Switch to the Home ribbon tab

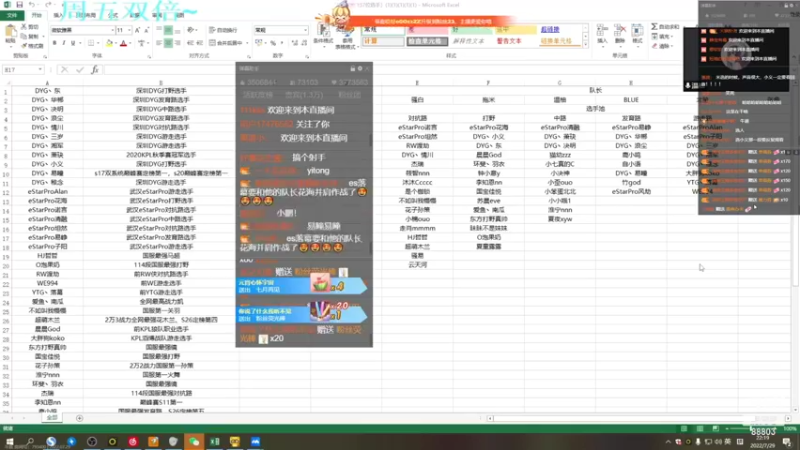(x=37, y=15)
